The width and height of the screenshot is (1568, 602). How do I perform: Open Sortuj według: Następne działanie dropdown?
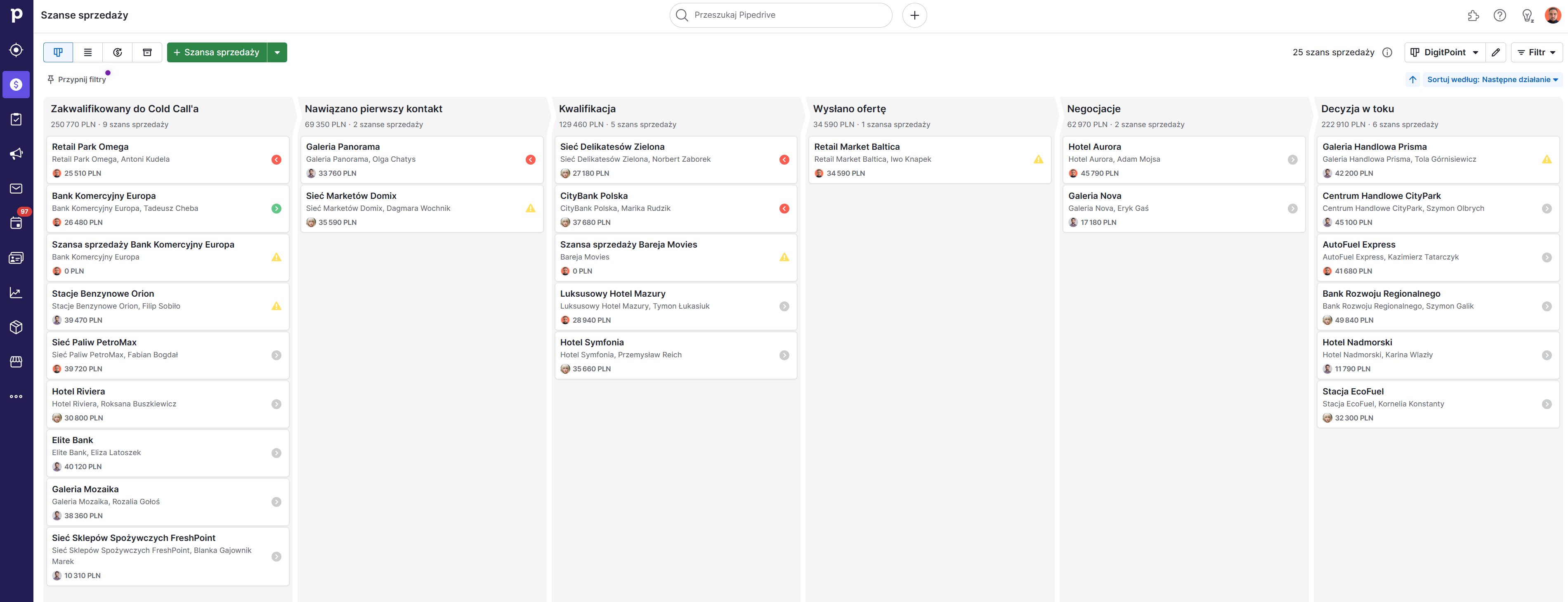pos(1492,80)
